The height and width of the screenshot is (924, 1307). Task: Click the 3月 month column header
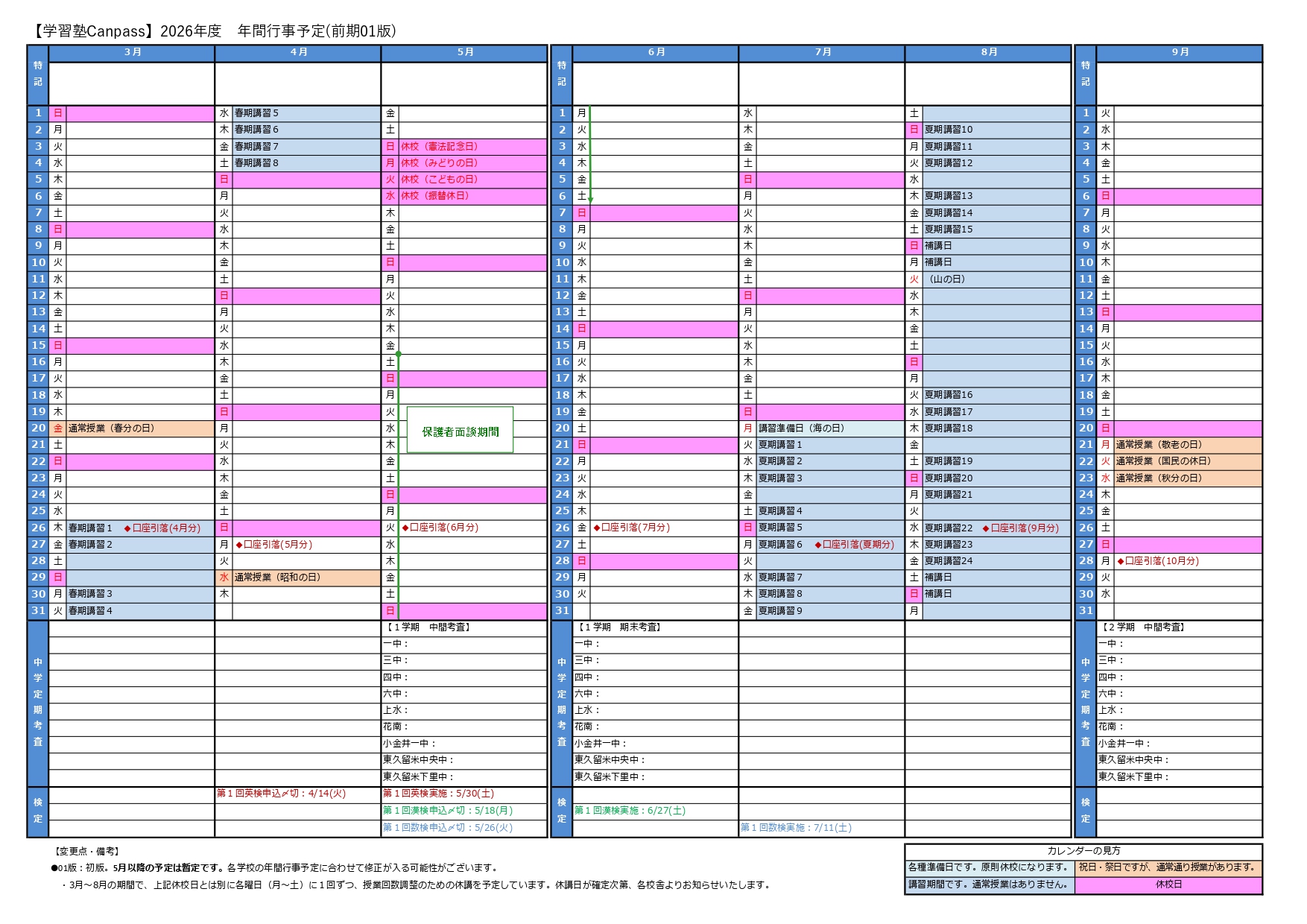click(132, 52)
